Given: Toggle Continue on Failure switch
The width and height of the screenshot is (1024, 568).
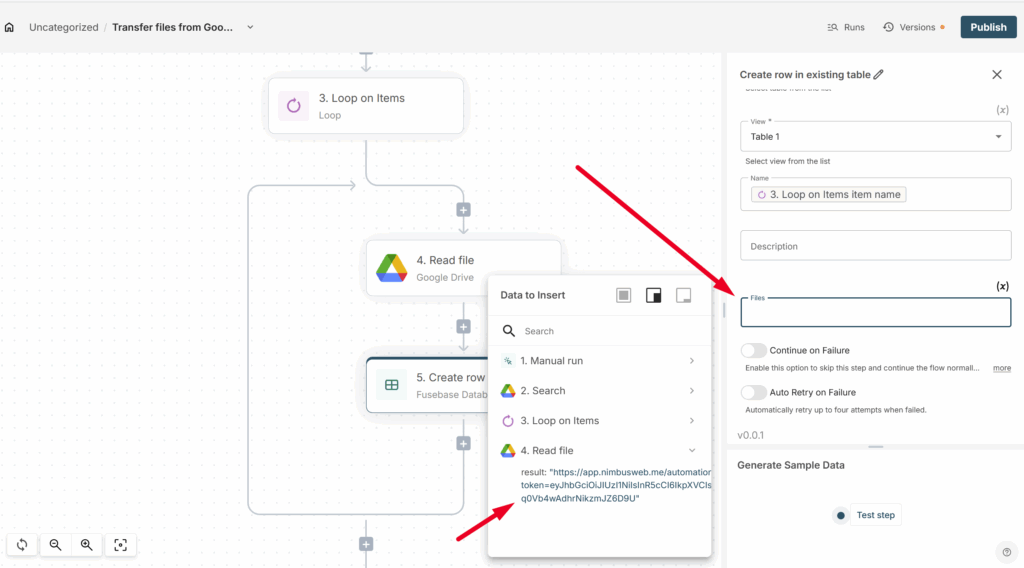Looking at the screenshot, I should pyautogui.click(x=754, y=351).
